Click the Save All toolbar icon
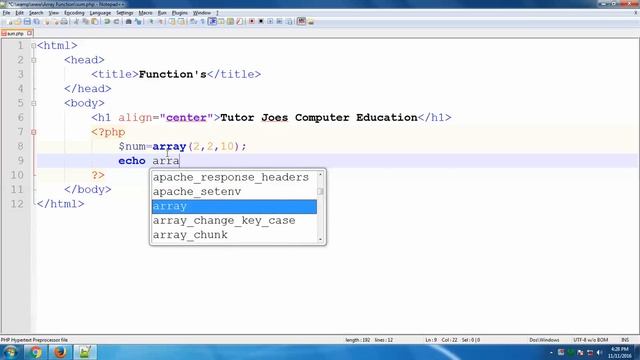This screenshot has height=360, width=640. click(36, 21)
